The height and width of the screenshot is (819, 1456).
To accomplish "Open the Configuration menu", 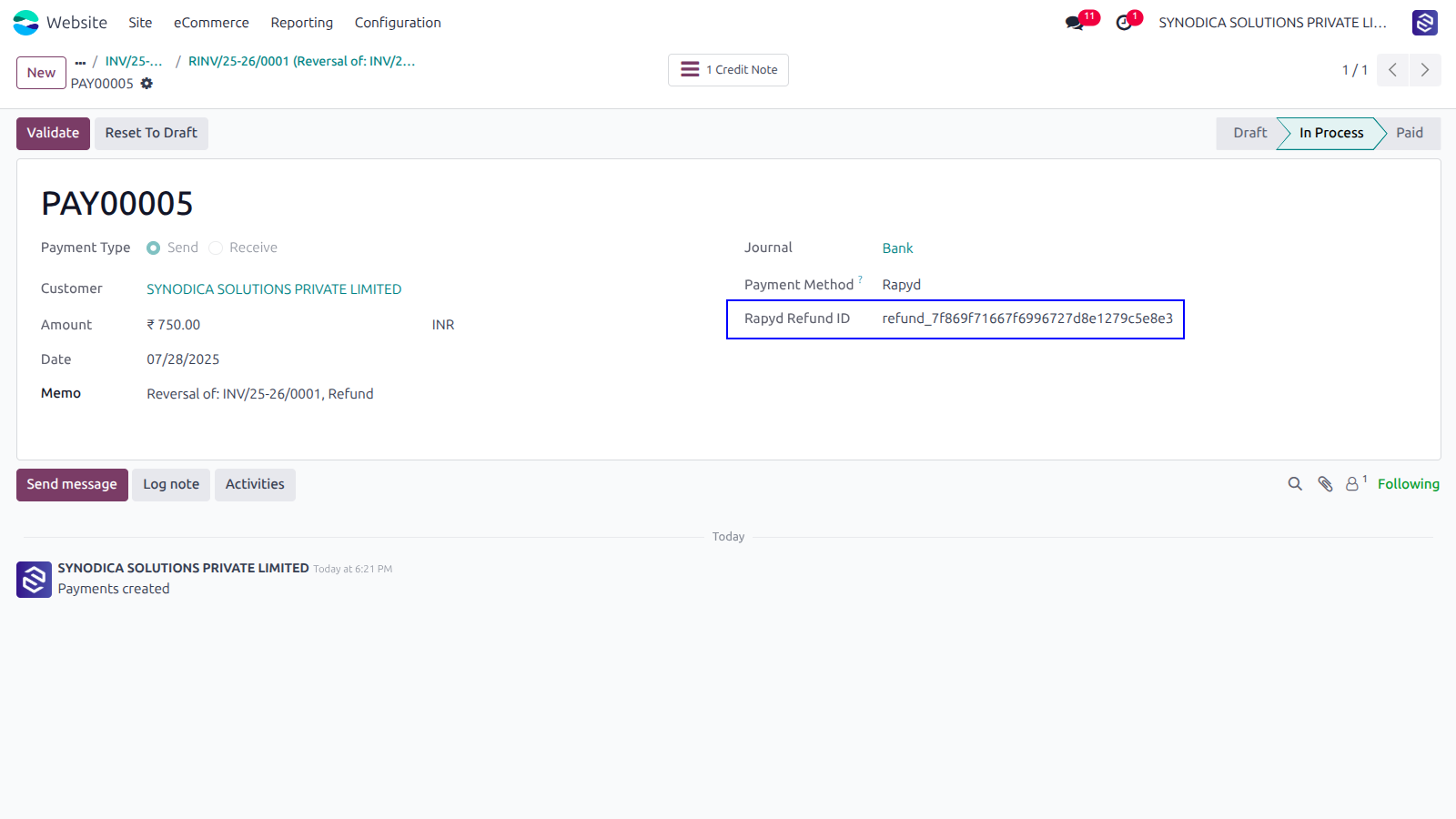I will pyautogui.click(x=398, y=23).
